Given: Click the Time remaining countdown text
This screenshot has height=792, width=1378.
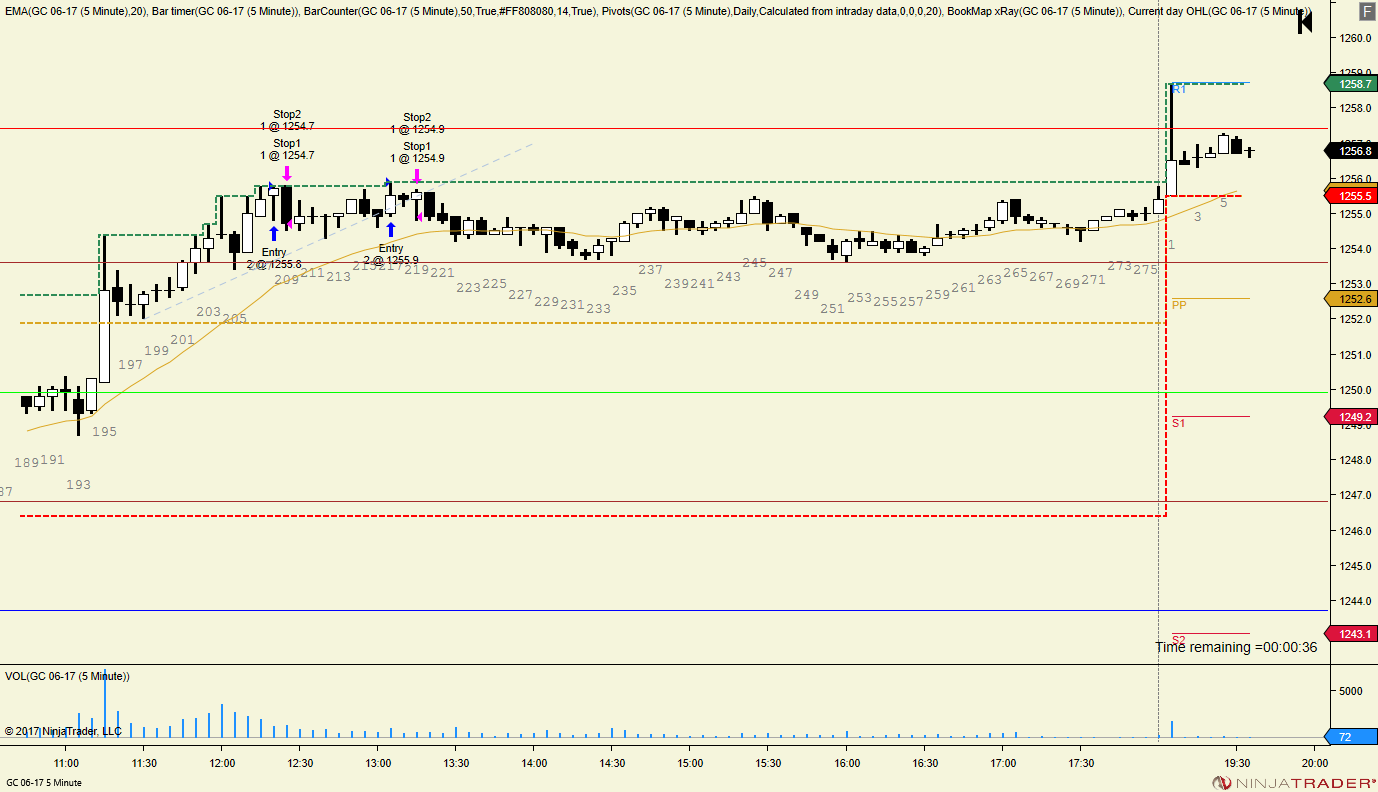Looking at the screenshot, I should pyautogui.click(x=1236, y=647).
